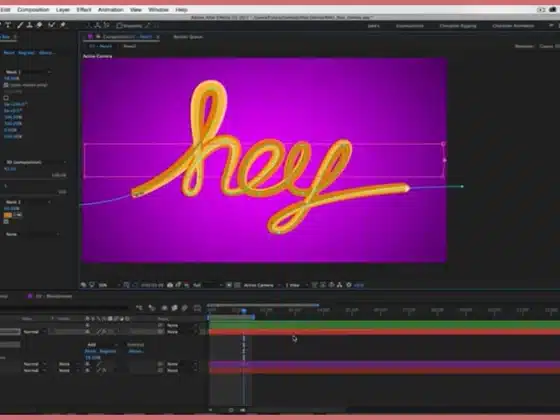Select the green layer bar in timeline
The image size is (560, 420).
[384, 325]
